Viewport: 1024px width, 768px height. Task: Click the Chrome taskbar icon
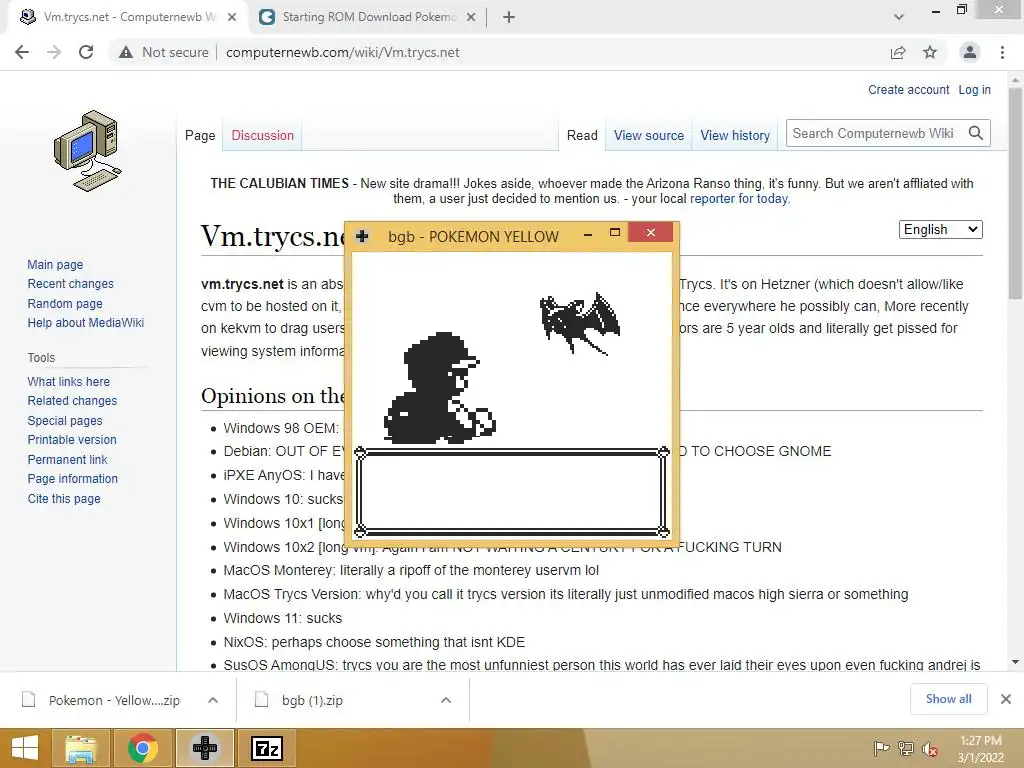pos(142,748)
